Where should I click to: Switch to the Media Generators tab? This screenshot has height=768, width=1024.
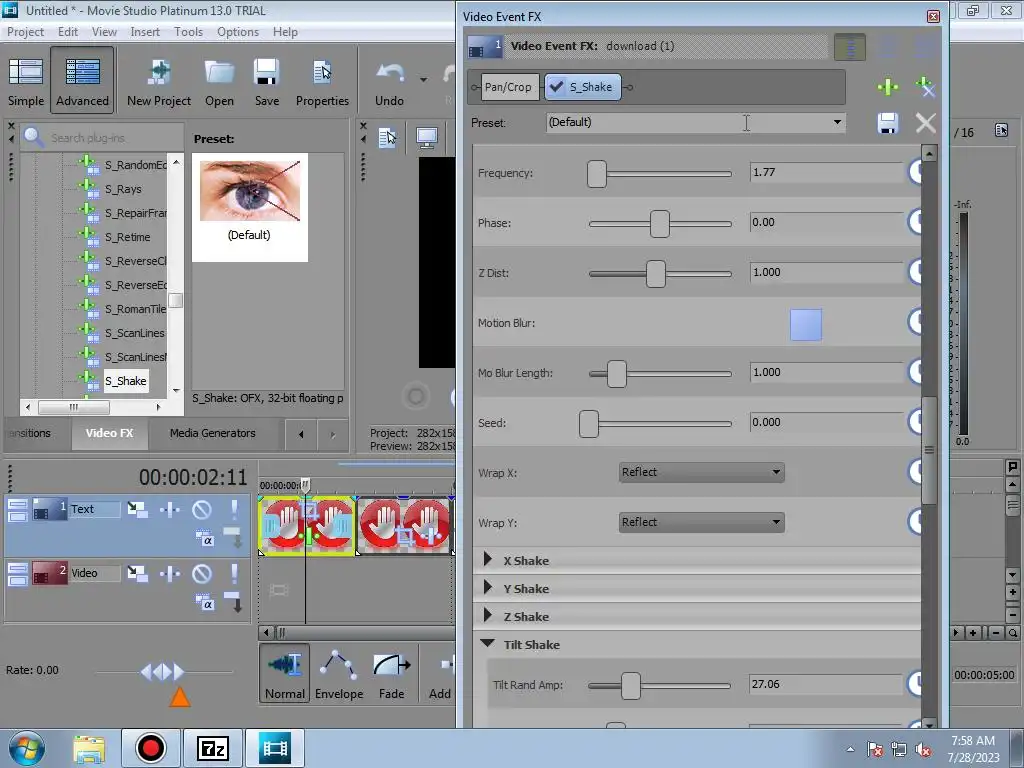pos(212,433)
